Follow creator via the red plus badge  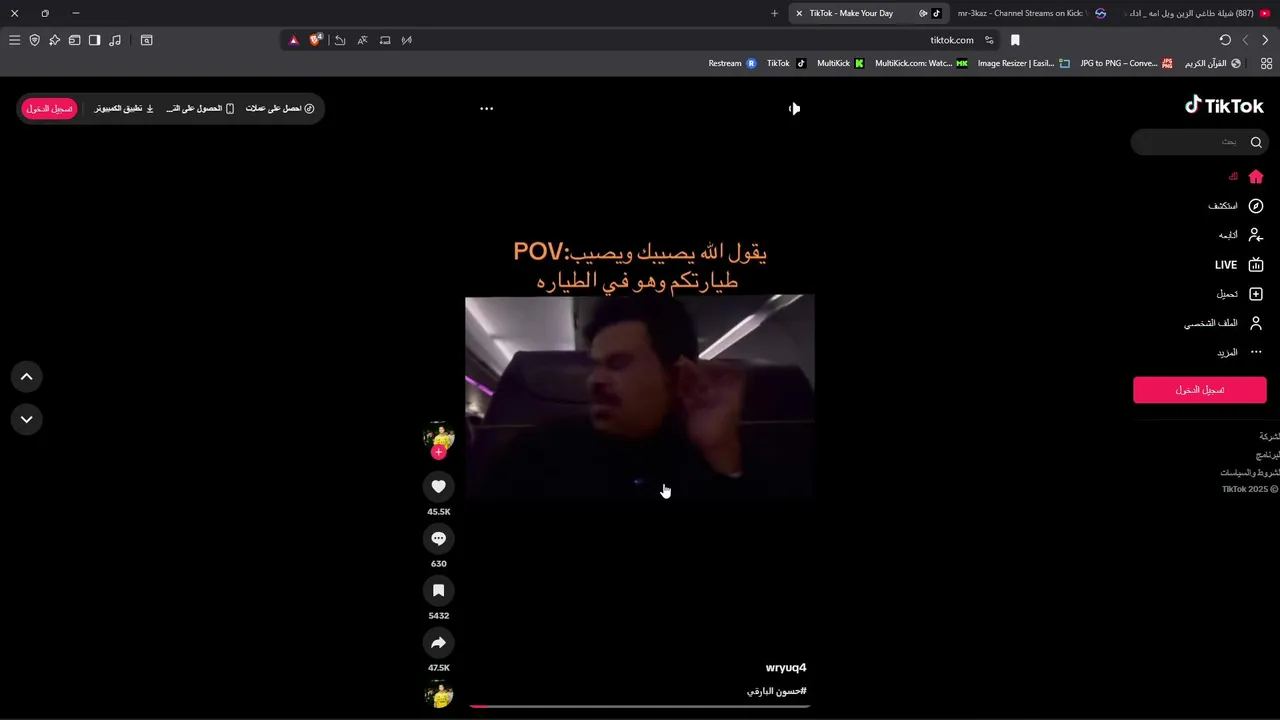click(x=438, y=452)
